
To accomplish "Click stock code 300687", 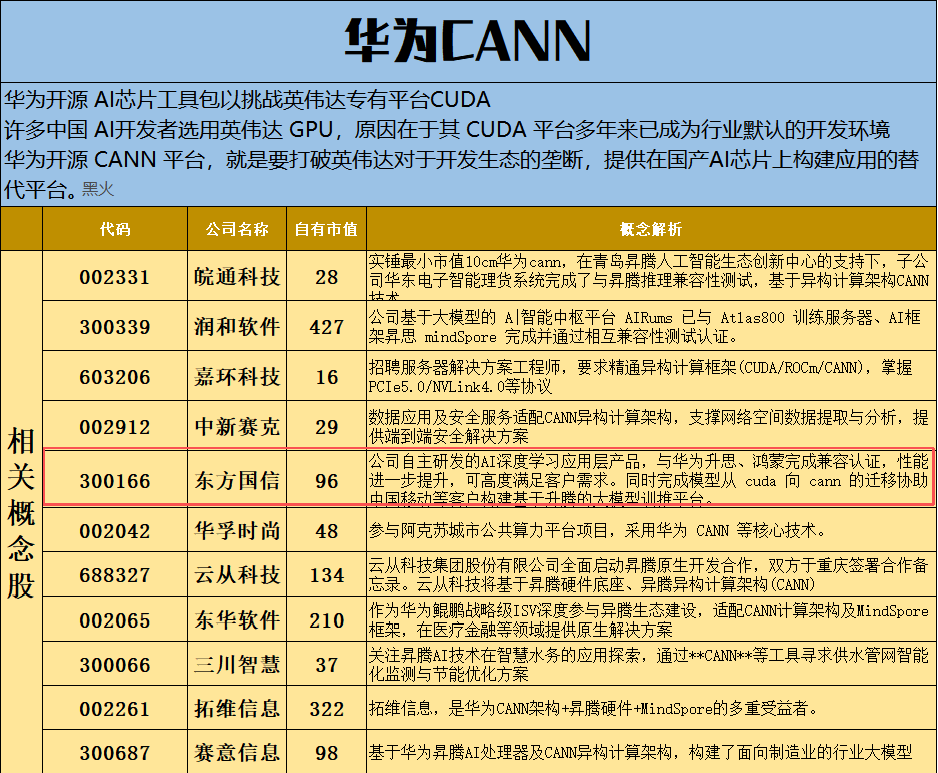I will [115, 753].
